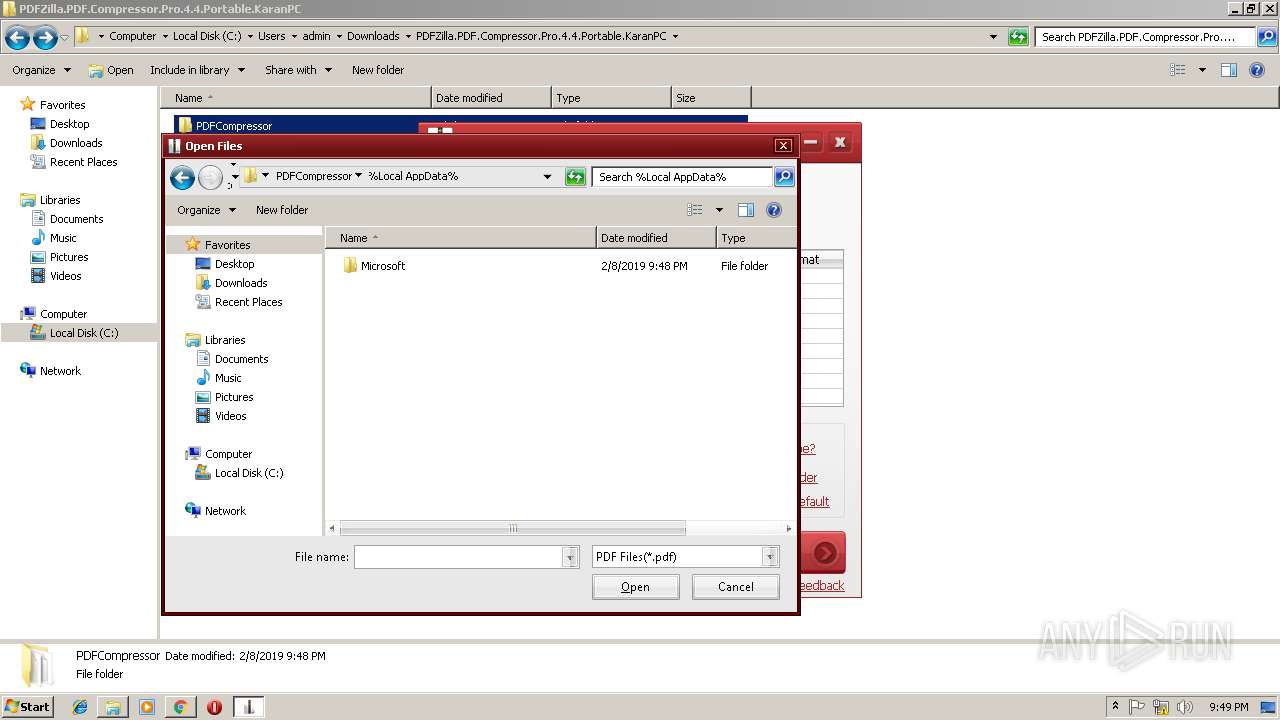Click Cancel button in dialog
Screen dimensions: 1280x720
coord(735,587)
